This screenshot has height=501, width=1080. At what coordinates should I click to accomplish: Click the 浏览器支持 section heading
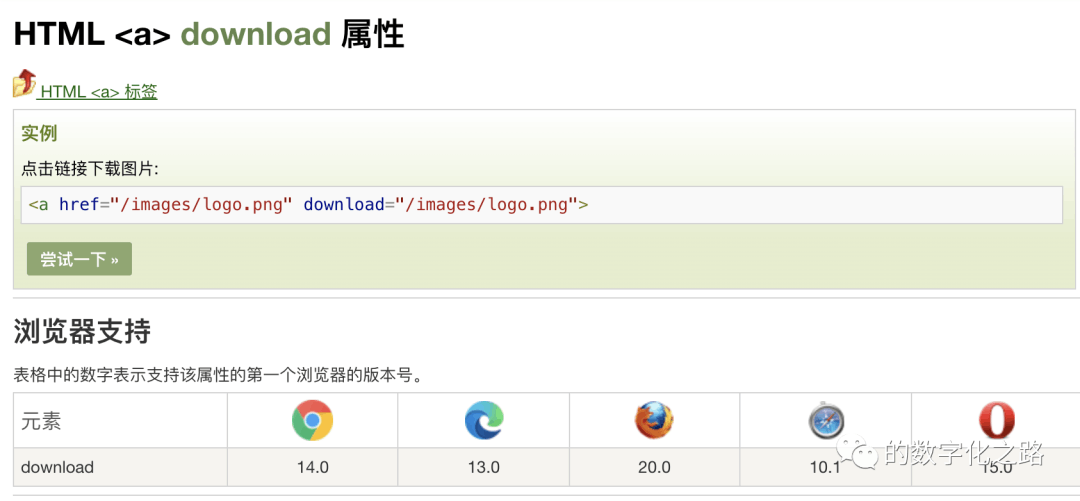point(82,333)
